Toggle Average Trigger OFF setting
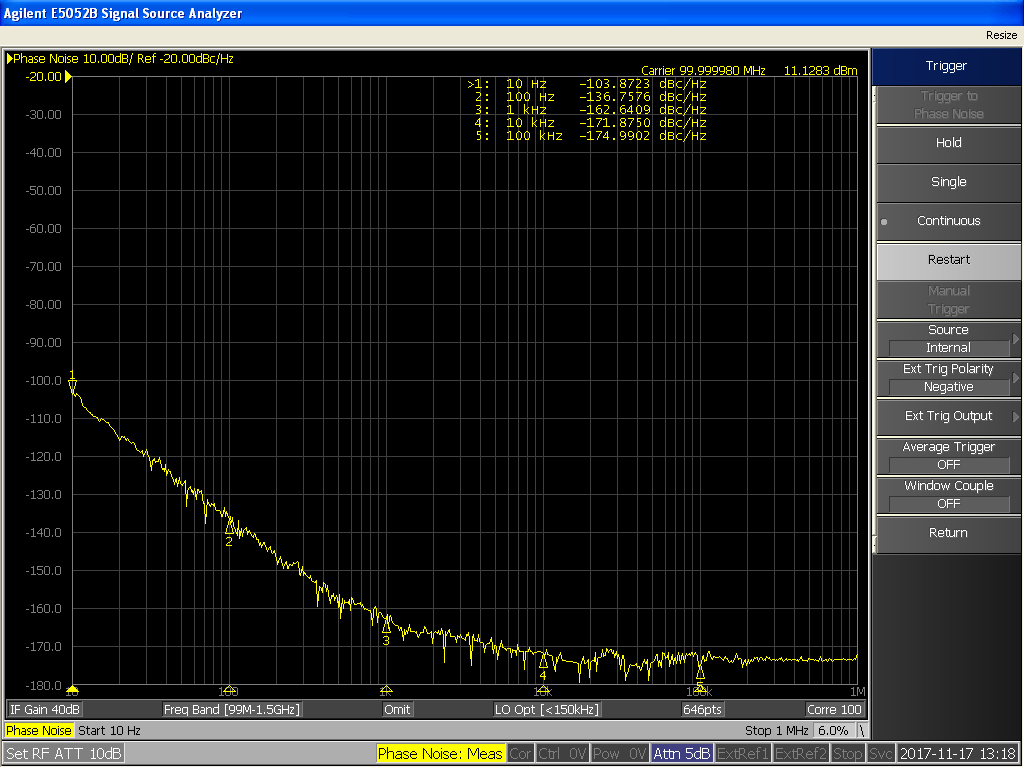This screenshot has width=1024, height=768. coord(948,456)
